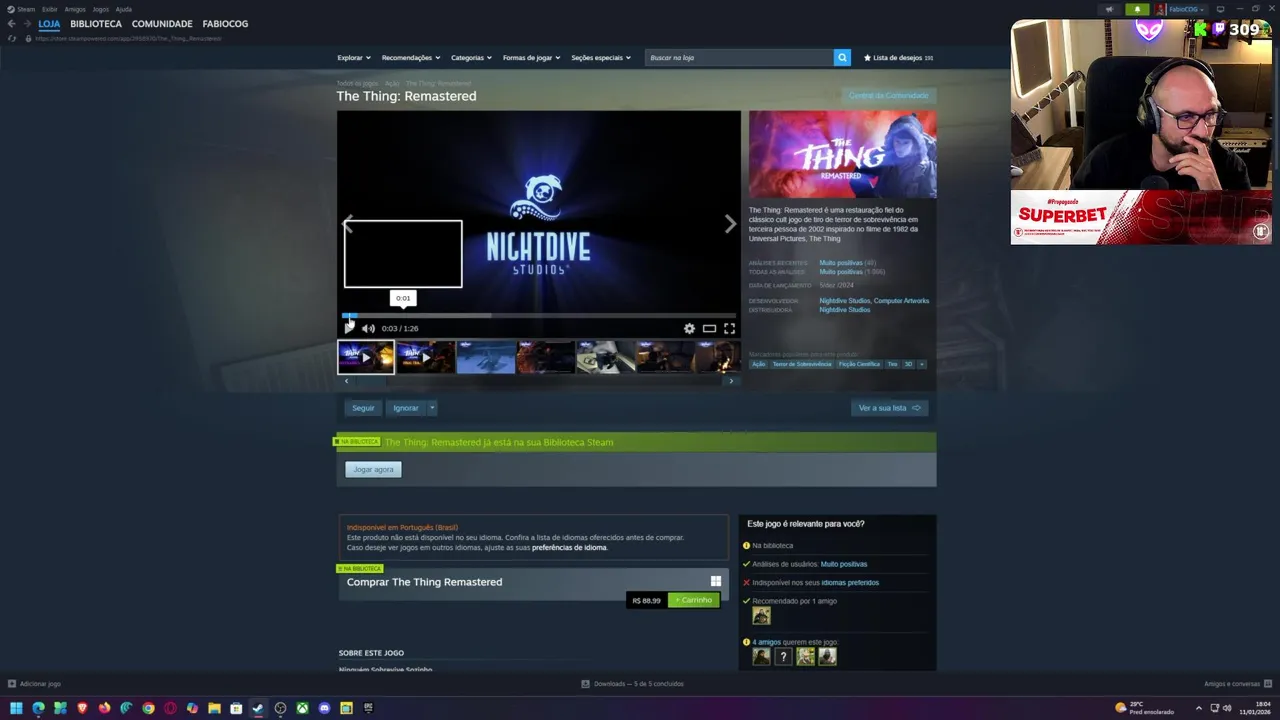Image resolution: width=1280 pixels, height=720 pixels.
Task: Open the trailer settings gear
Action: (x=689, y=328)
